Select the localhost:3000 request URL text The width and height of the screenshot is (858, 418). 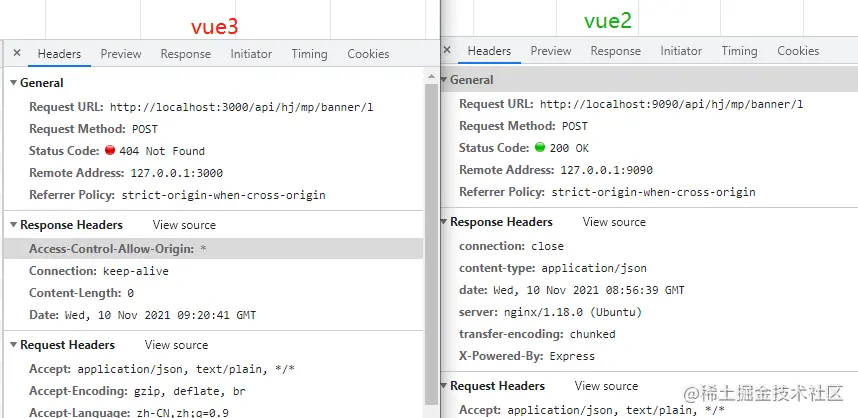241,107
